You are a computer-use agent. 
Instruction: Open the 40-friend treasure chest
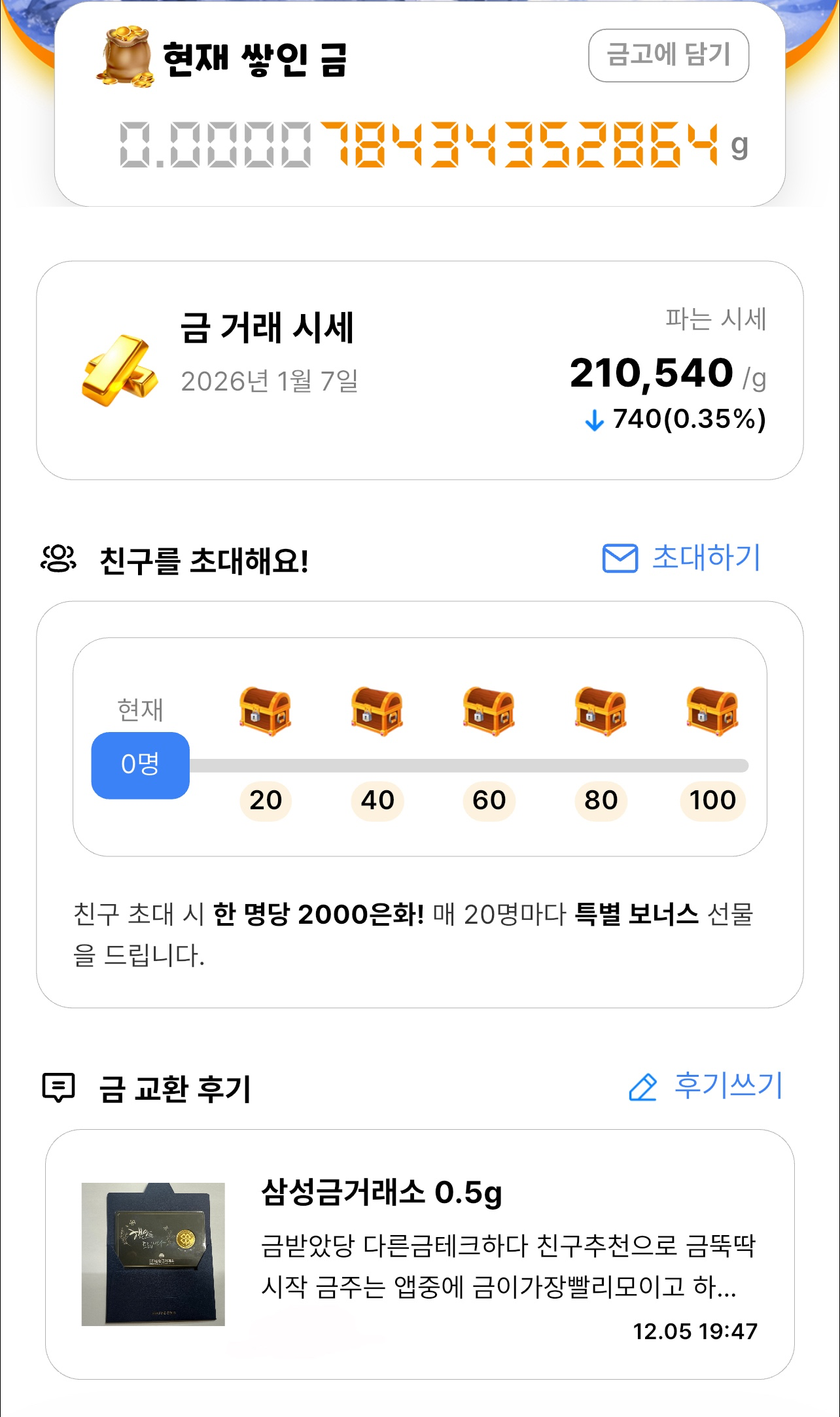(x=377, y=711)
